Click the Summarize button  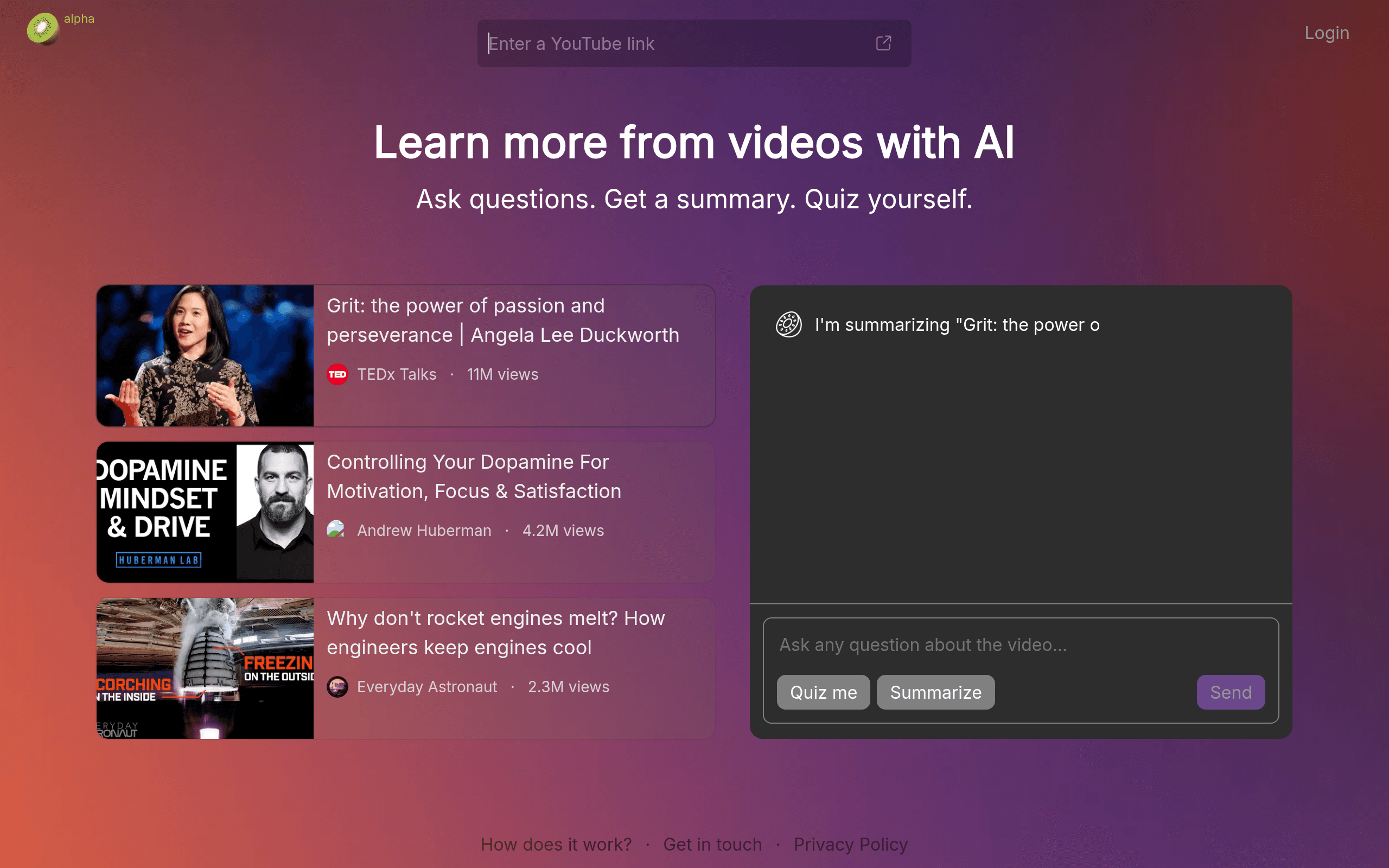coord(935,692)
